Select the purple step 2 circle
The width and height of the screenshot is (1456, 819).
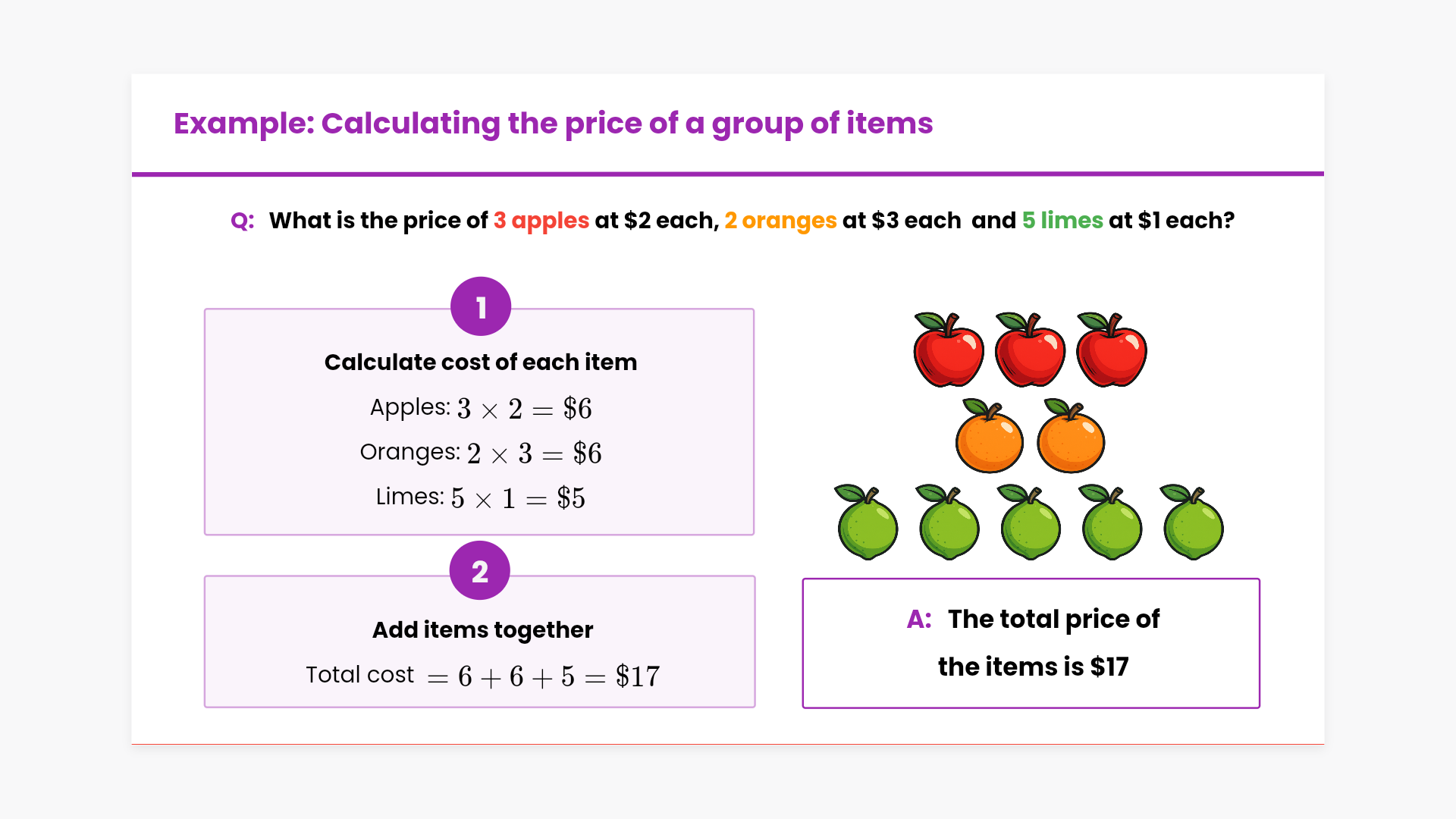point(479,571)
